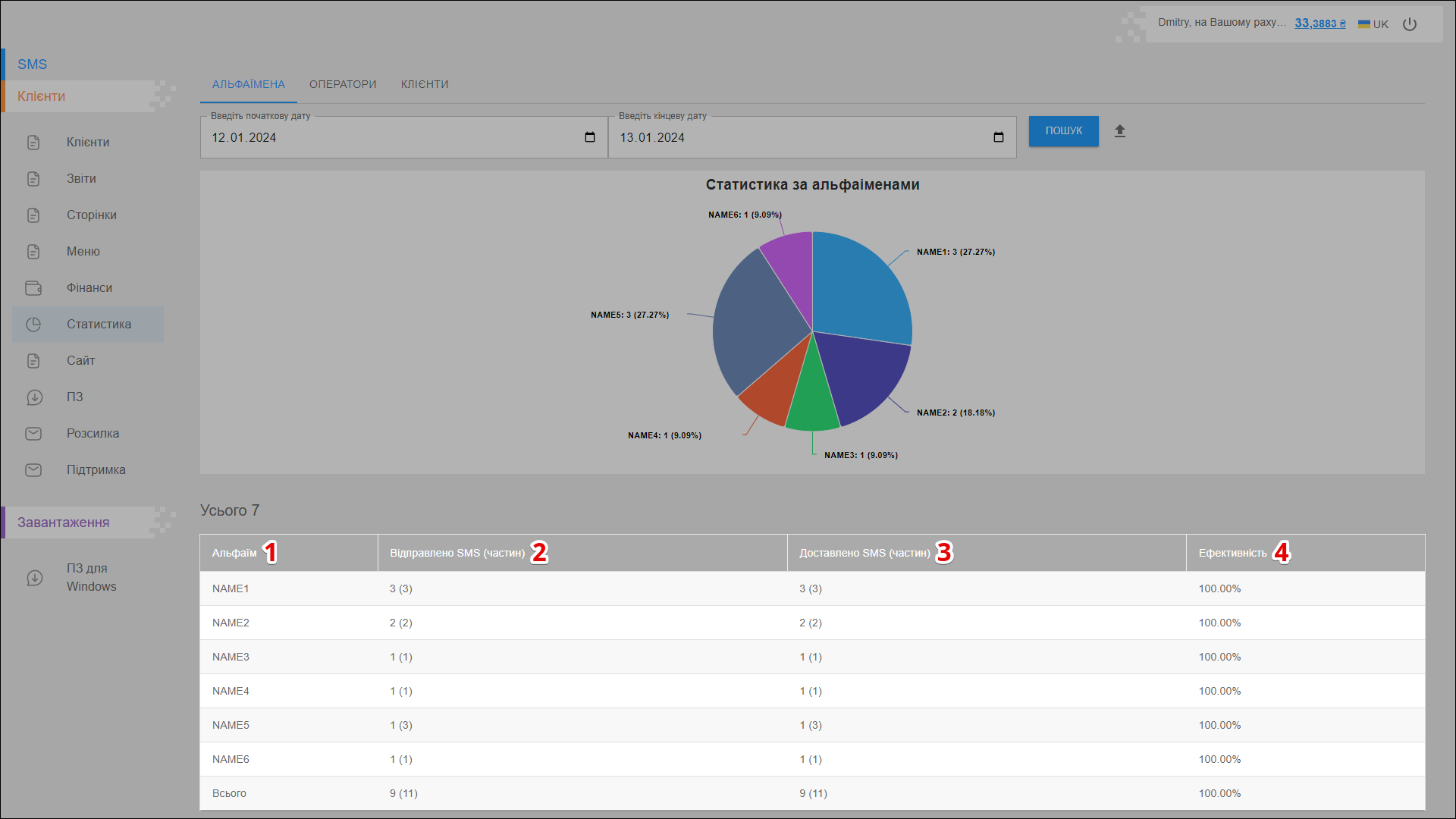The width and height of the screenshot is (1456, 819).
Task: Click the Статистика pie chart icon
Action: 33,325
